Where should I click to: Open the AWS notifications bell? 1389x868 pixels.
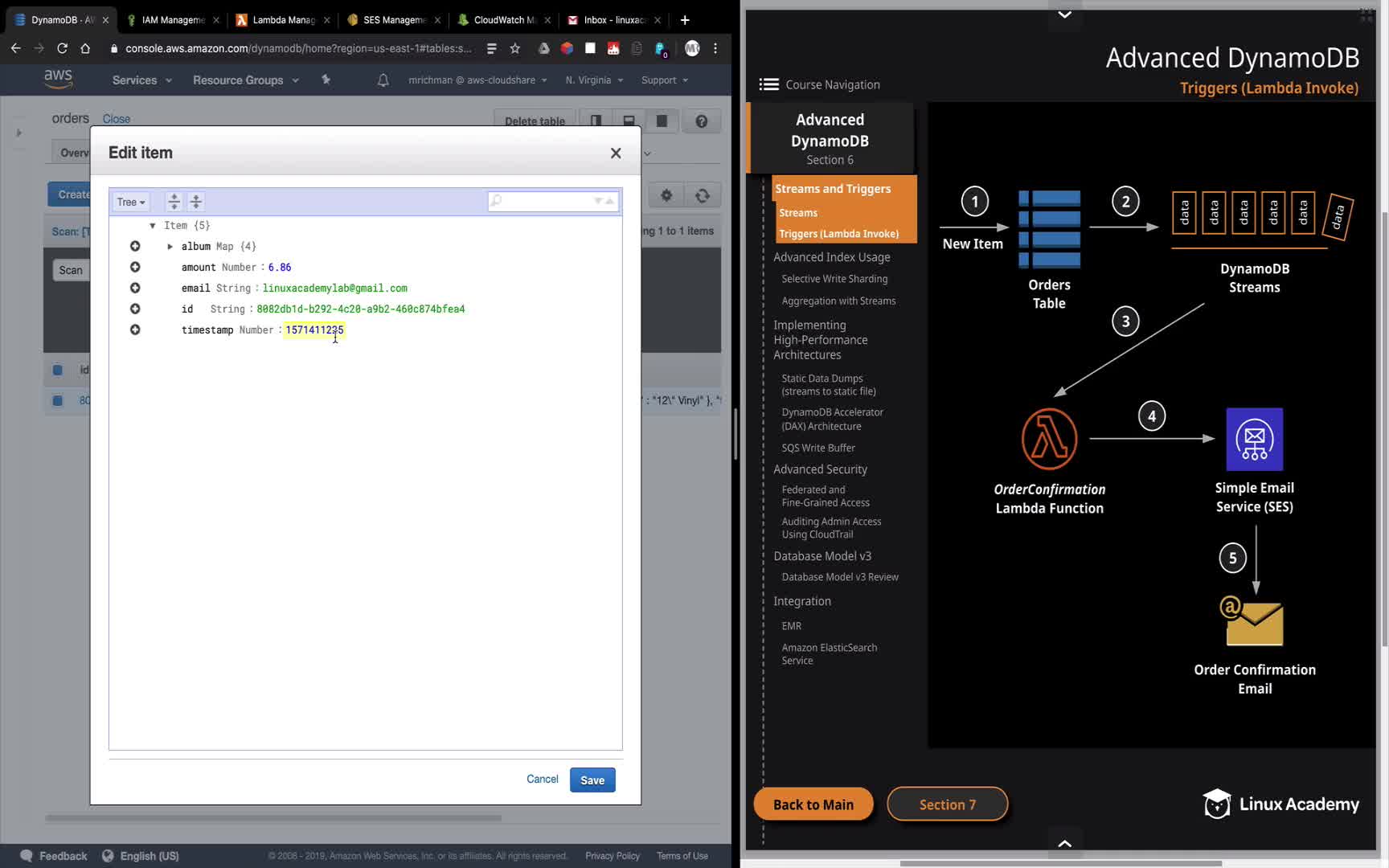coord(383,80)
